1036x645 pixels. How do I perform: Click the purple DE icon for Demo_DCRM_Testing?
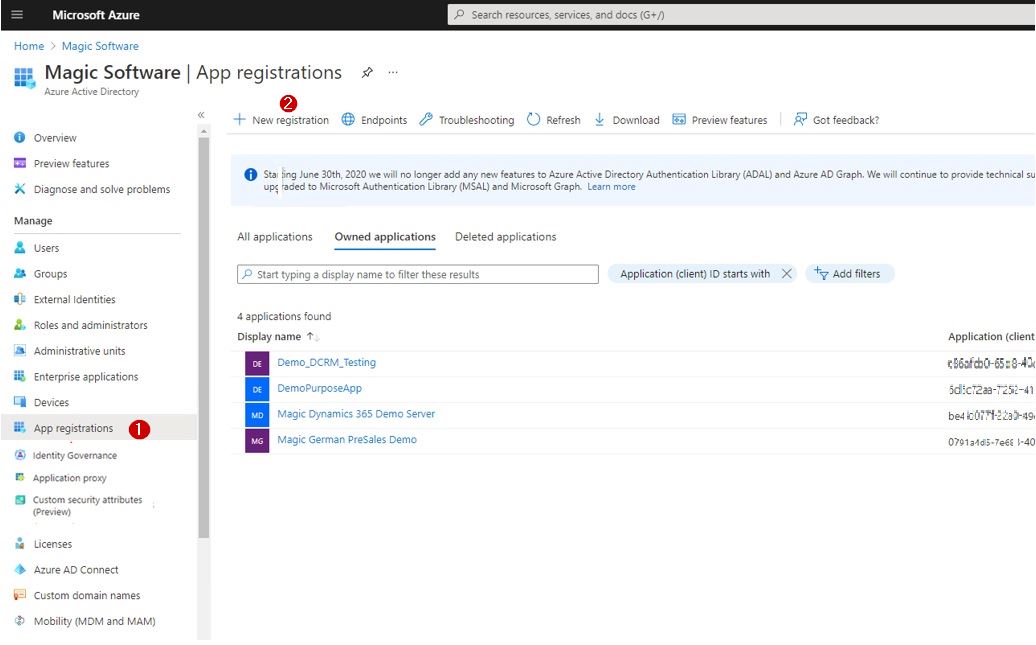point(257,363)
